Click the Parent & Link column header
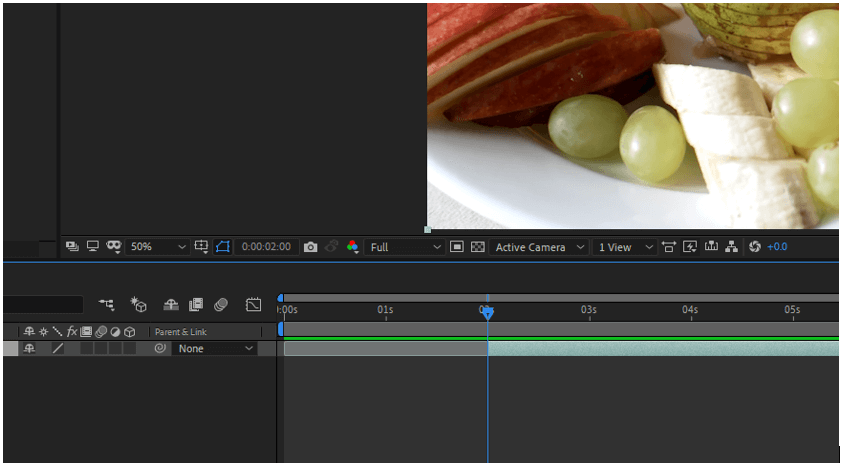This screenshot has width=841, height=467. click(181, 332)
